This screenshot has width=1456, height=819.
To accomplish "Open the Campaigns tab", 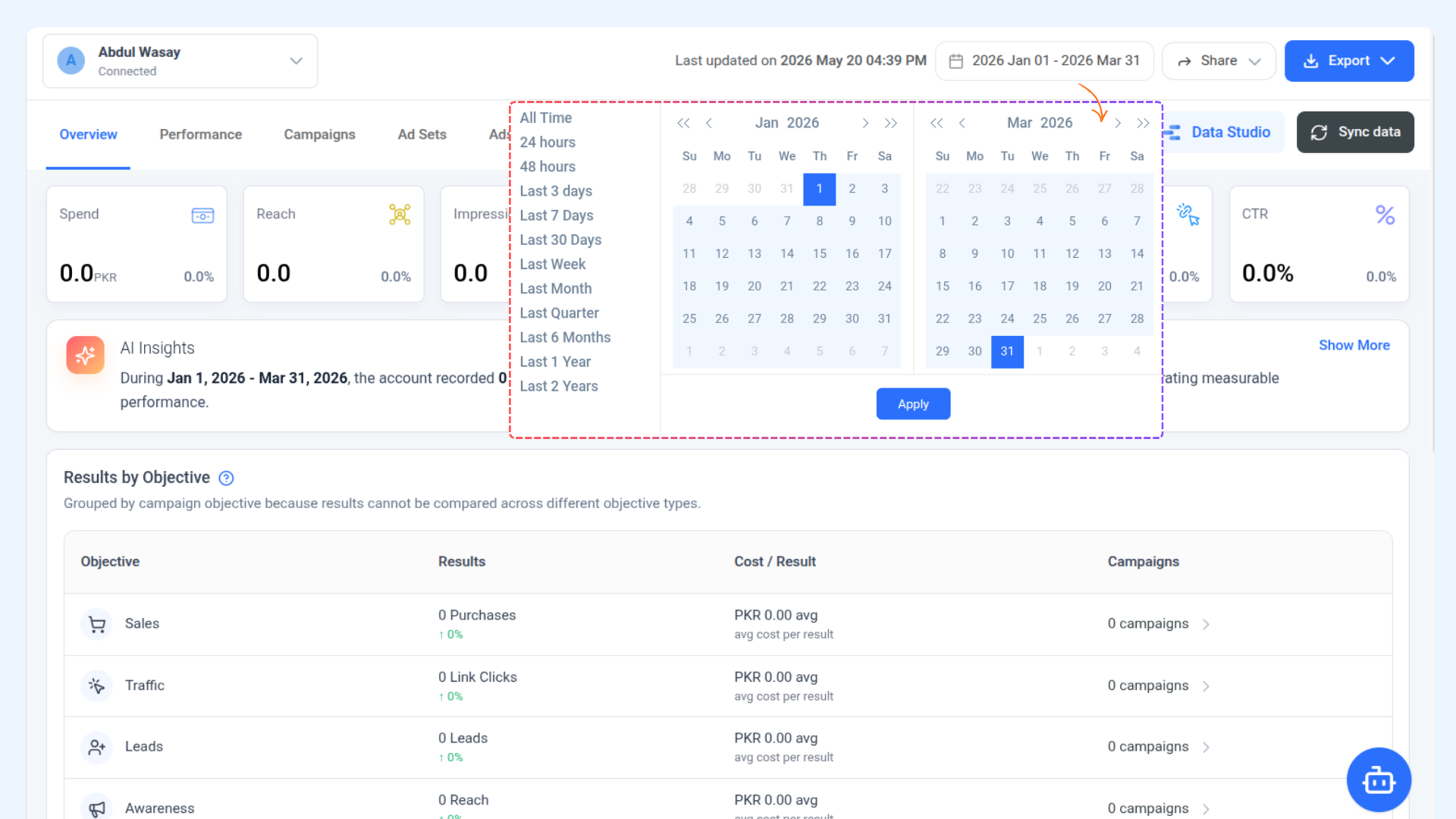I will point(319,134).
